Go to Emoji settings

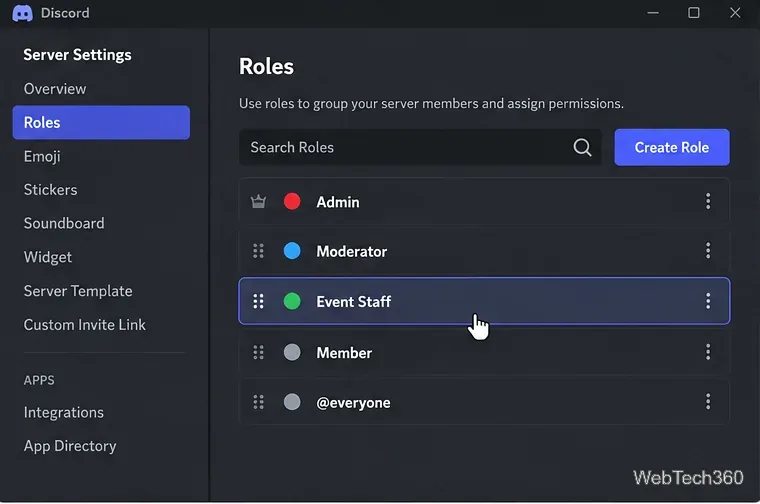pos(42,157)
